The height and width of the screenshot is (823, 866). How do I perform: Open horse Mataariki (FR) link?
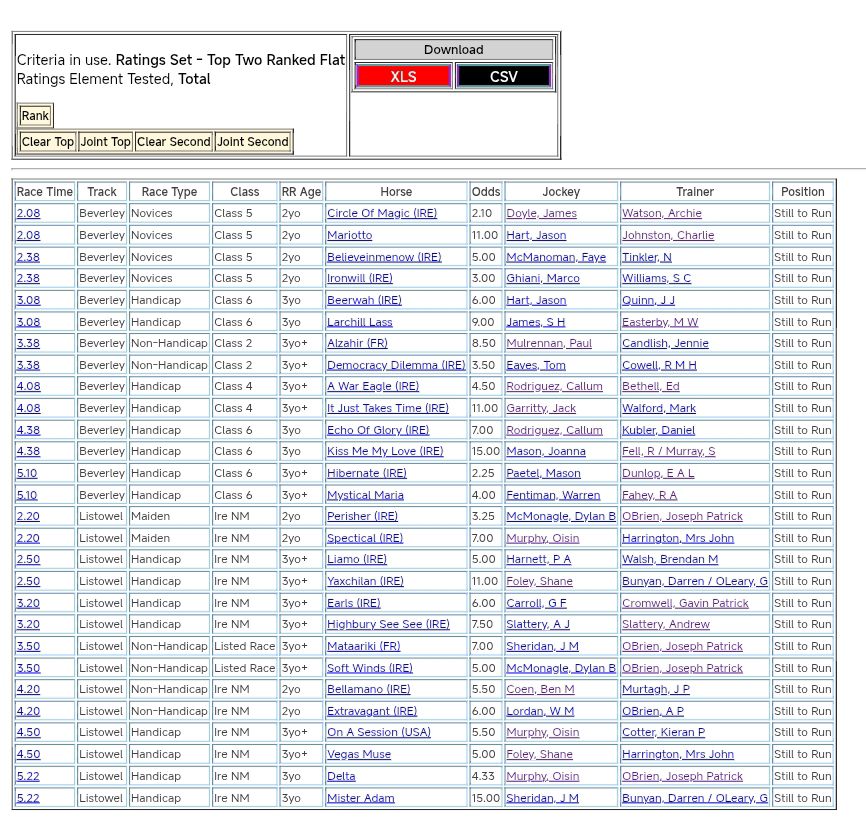coord(363,646)
